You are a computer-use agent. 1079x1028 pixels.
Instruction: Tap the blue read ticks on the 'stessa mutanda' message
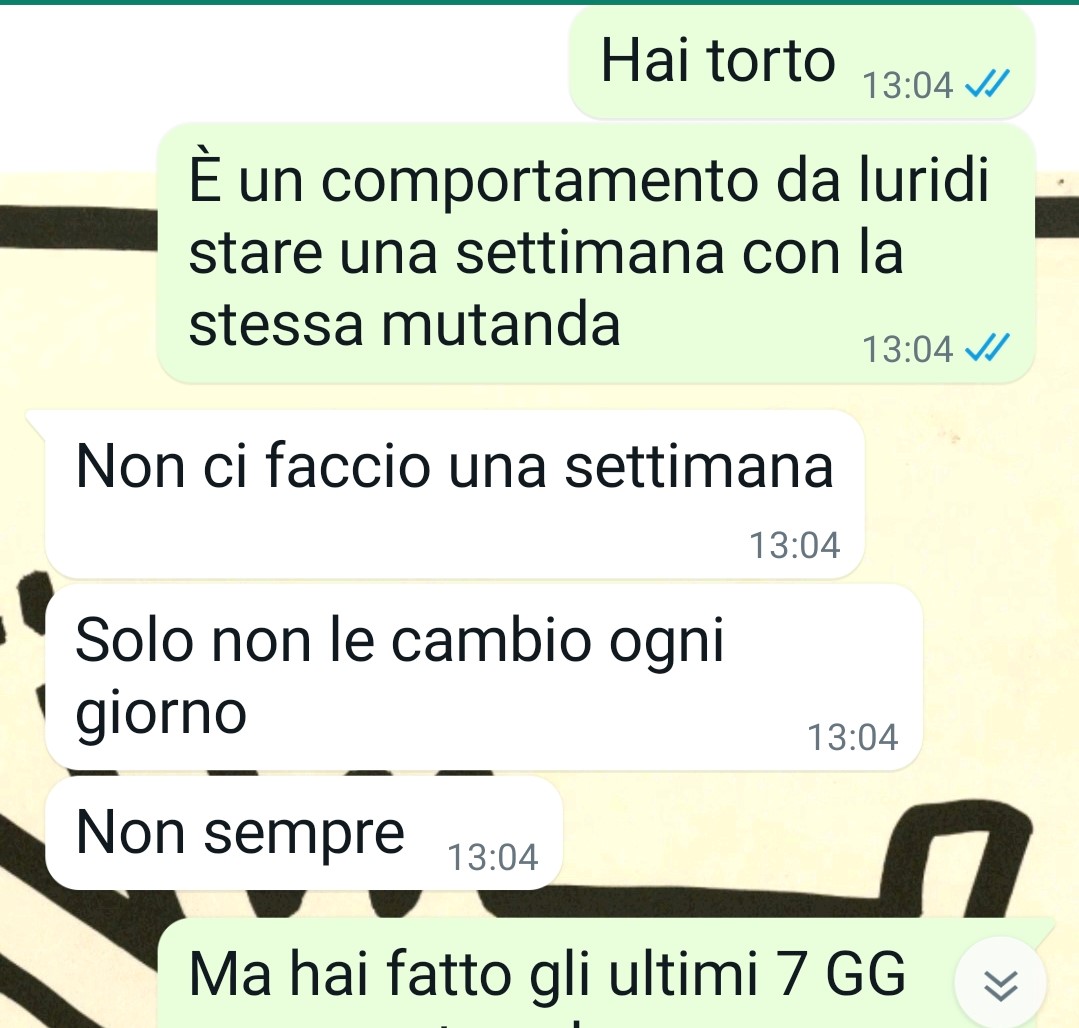click(987, 347)
